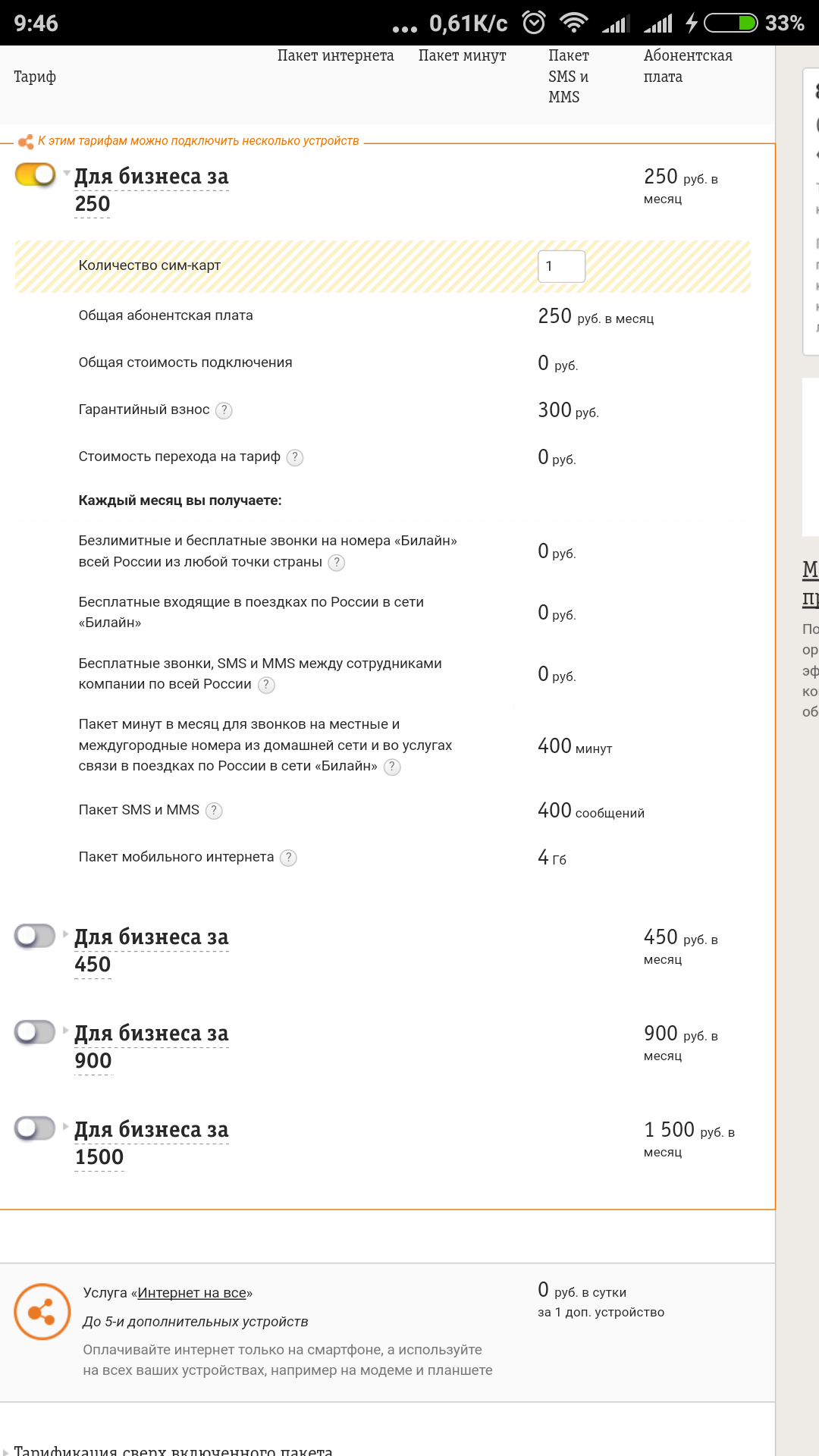Click the Количество сим-карт input field
Screen dimensions: 819x1456
coord(561,266)
